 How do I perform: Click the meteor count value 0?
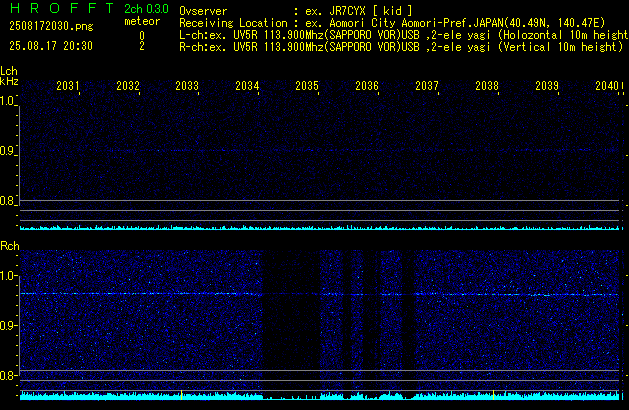142,36
